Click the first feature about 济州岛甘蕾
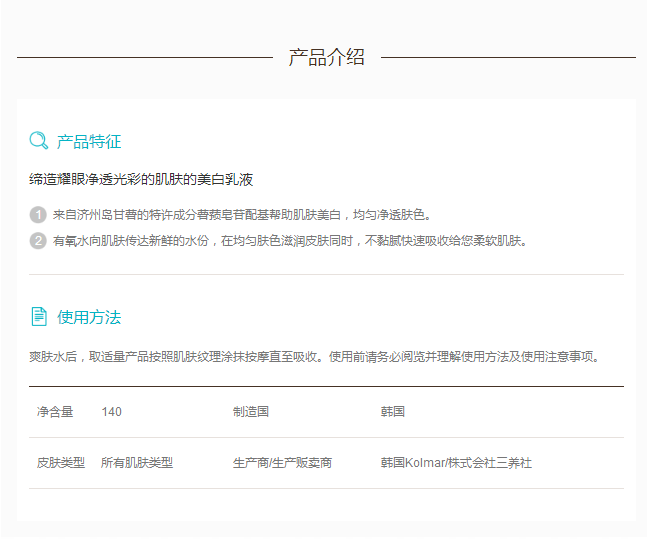The width and height of the screenshot is (647, 539). coord(241,215)
